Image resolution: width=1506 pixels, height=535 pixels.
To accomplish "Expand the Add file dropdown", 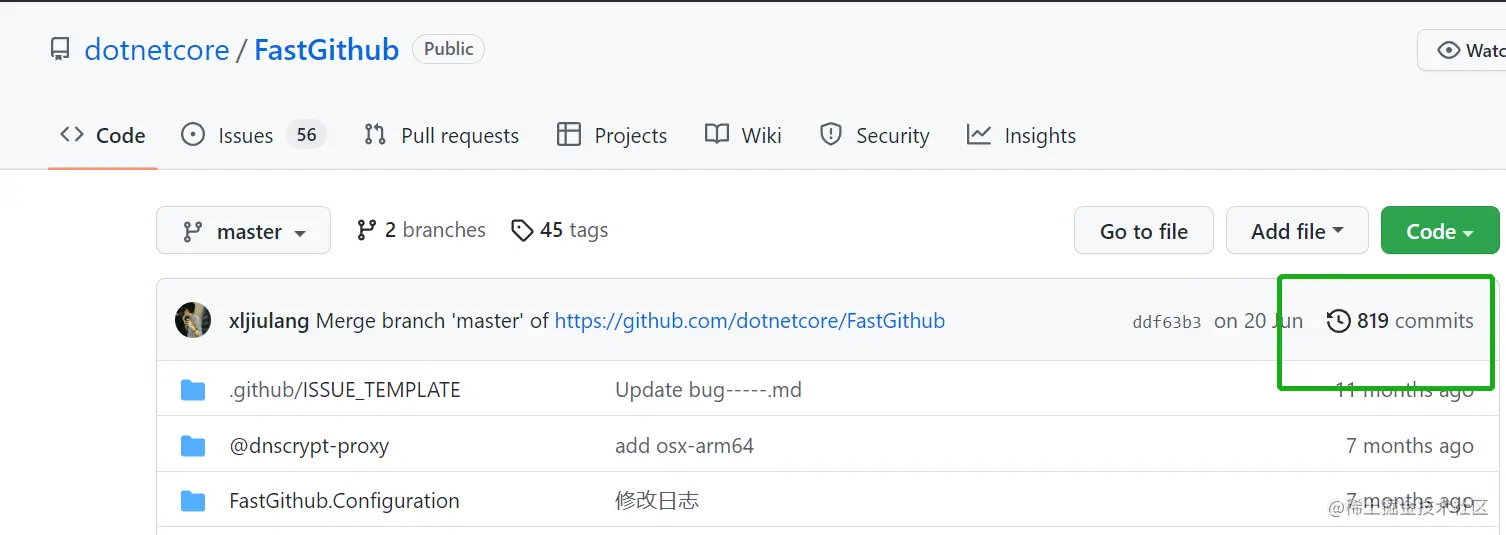I will [x=1297, y=230].
